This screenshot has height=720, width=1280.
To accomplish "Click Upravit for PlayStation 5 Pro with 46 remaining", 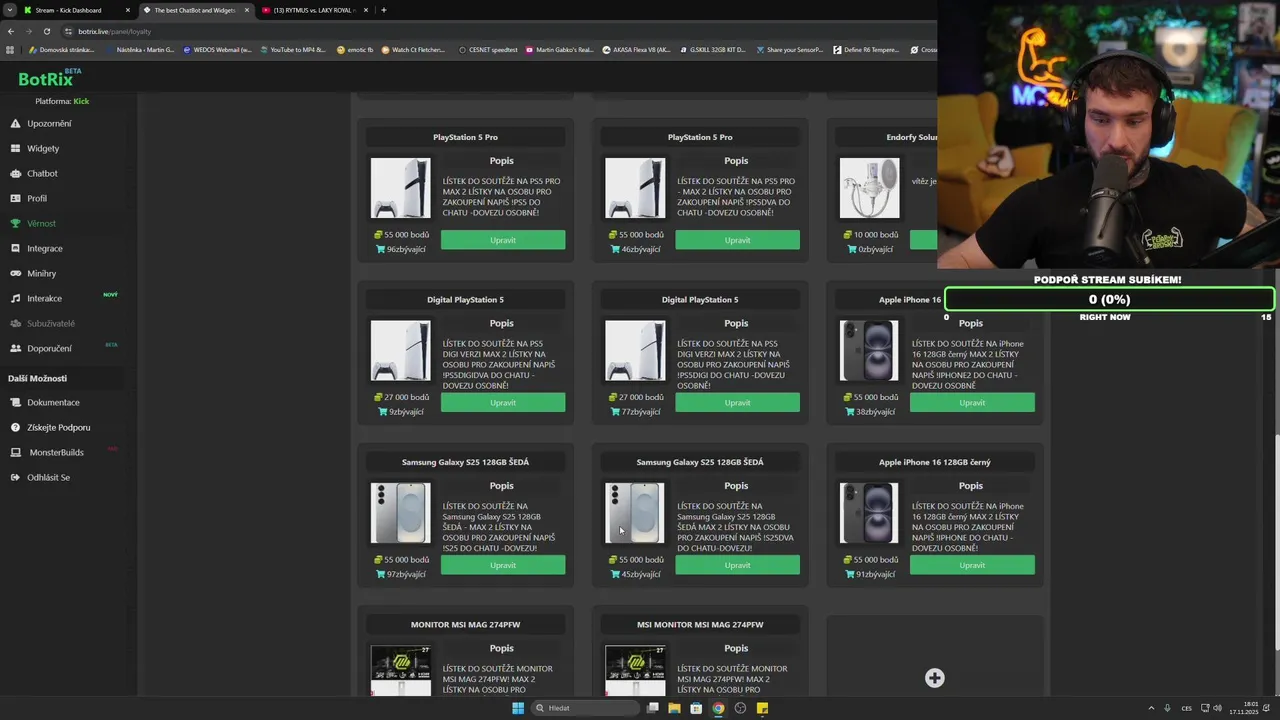I will [737, 240].
